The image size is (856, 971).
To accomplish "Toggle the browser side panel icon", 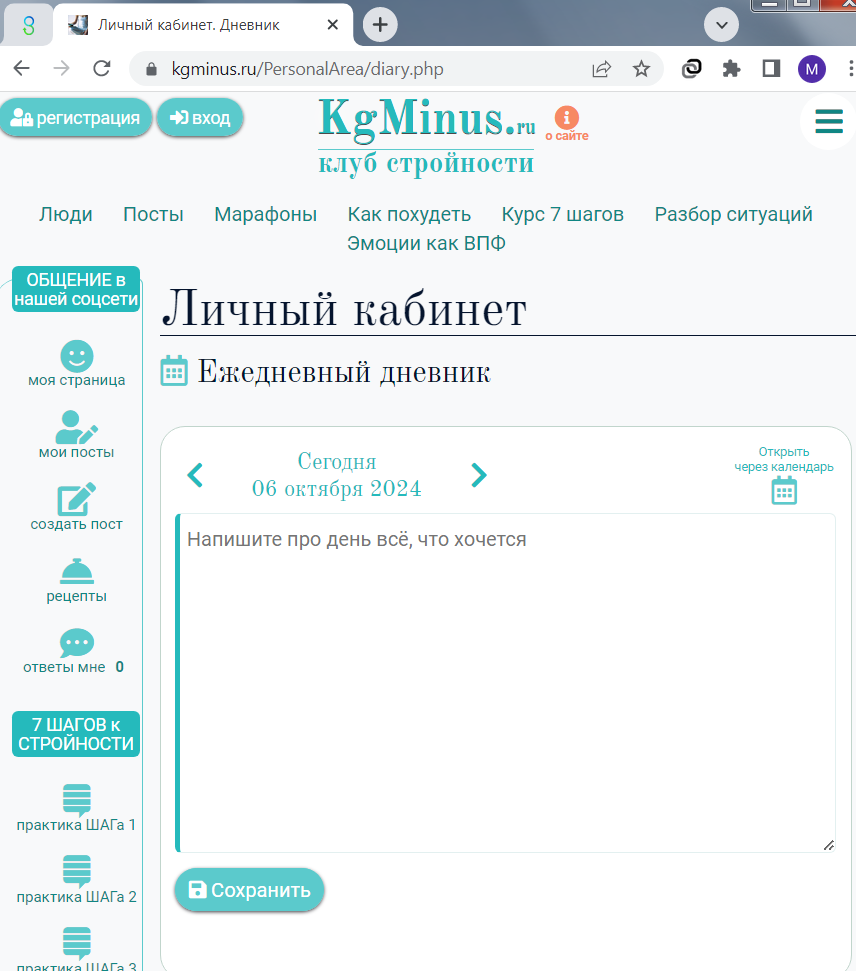I will [771, 69].
